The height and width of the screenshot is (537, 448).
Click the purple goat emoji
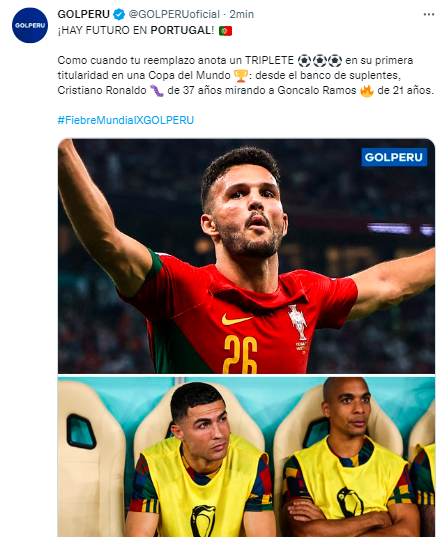click(x=157, y=91)
